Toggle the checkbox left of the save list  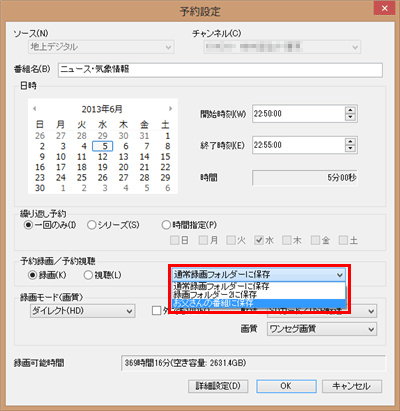pos(156,311)
